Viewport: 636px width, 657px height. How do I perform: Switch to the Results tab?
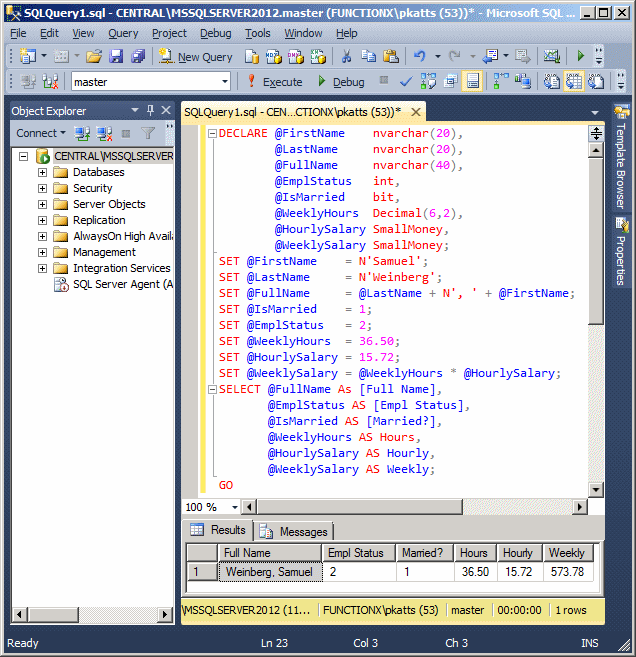pyautogui.click(x=217, y=530)
